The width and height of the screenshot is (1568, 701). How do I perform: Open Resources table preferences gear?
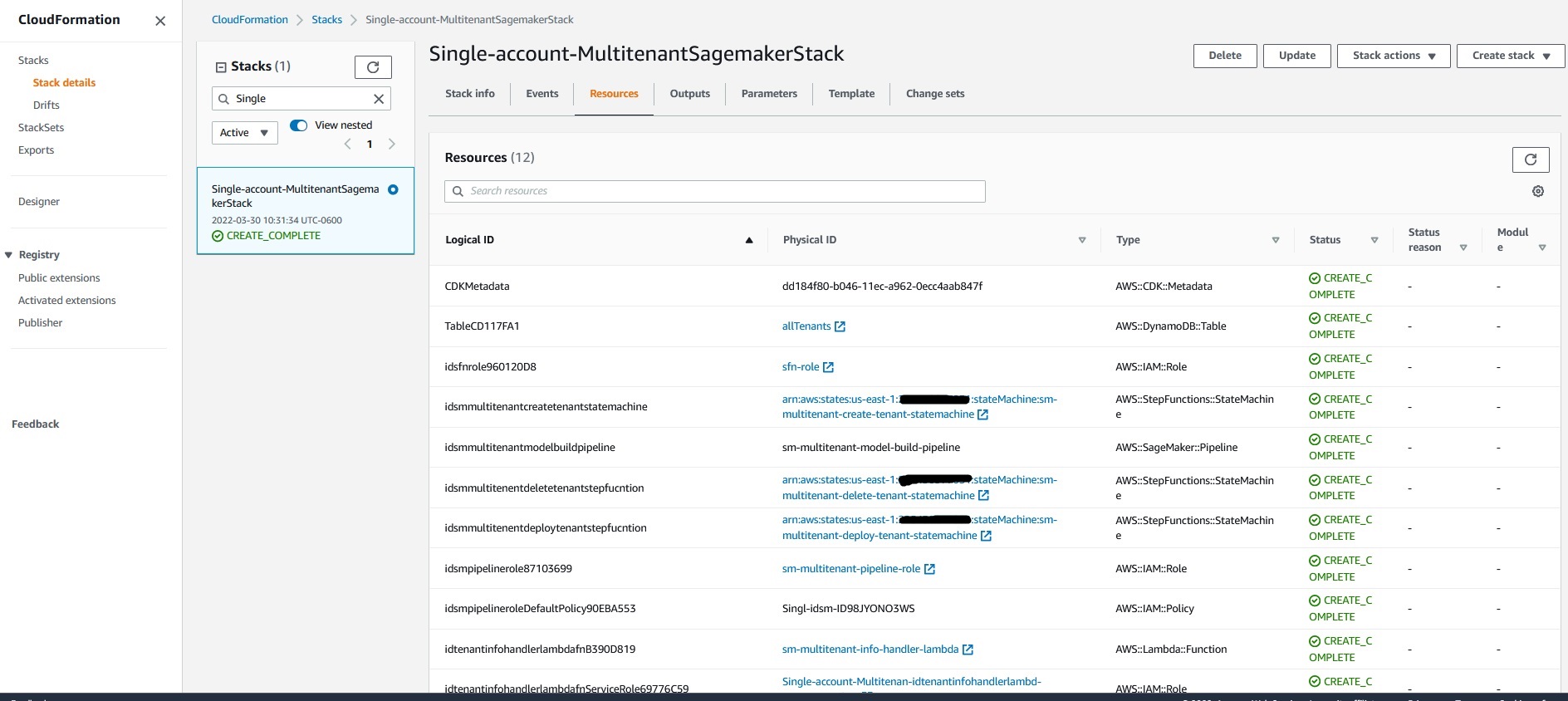1538,191
